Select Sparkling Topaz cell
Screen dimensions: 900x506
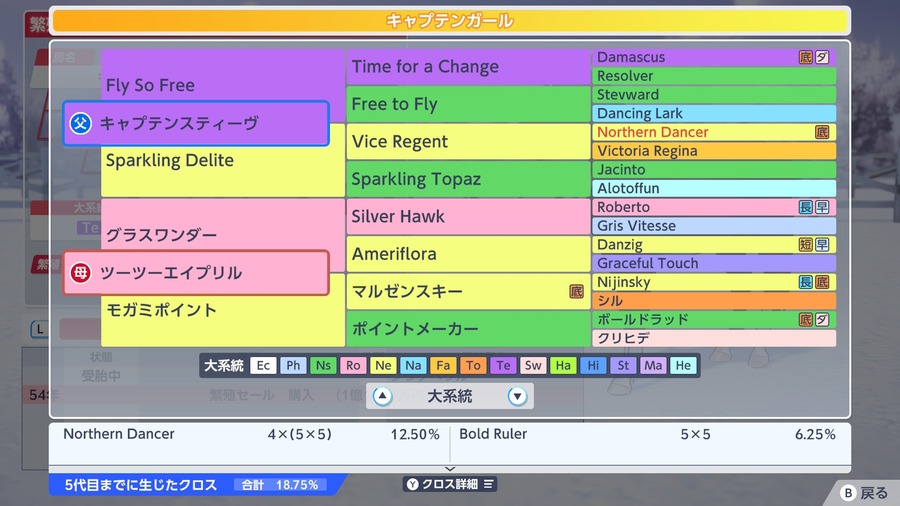pyautogui.click(x=468, y=179)
